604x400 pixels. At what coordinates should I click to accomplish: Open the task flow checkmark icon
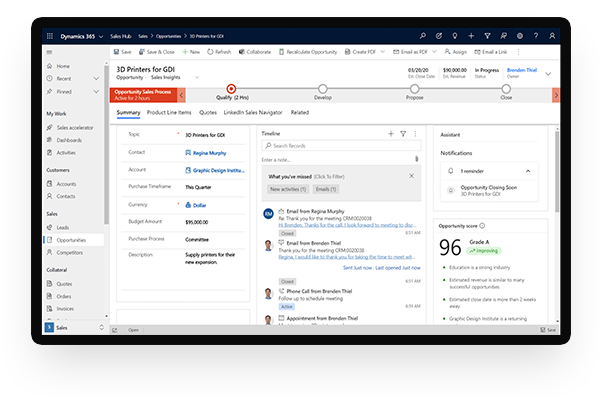pos(439,36)
